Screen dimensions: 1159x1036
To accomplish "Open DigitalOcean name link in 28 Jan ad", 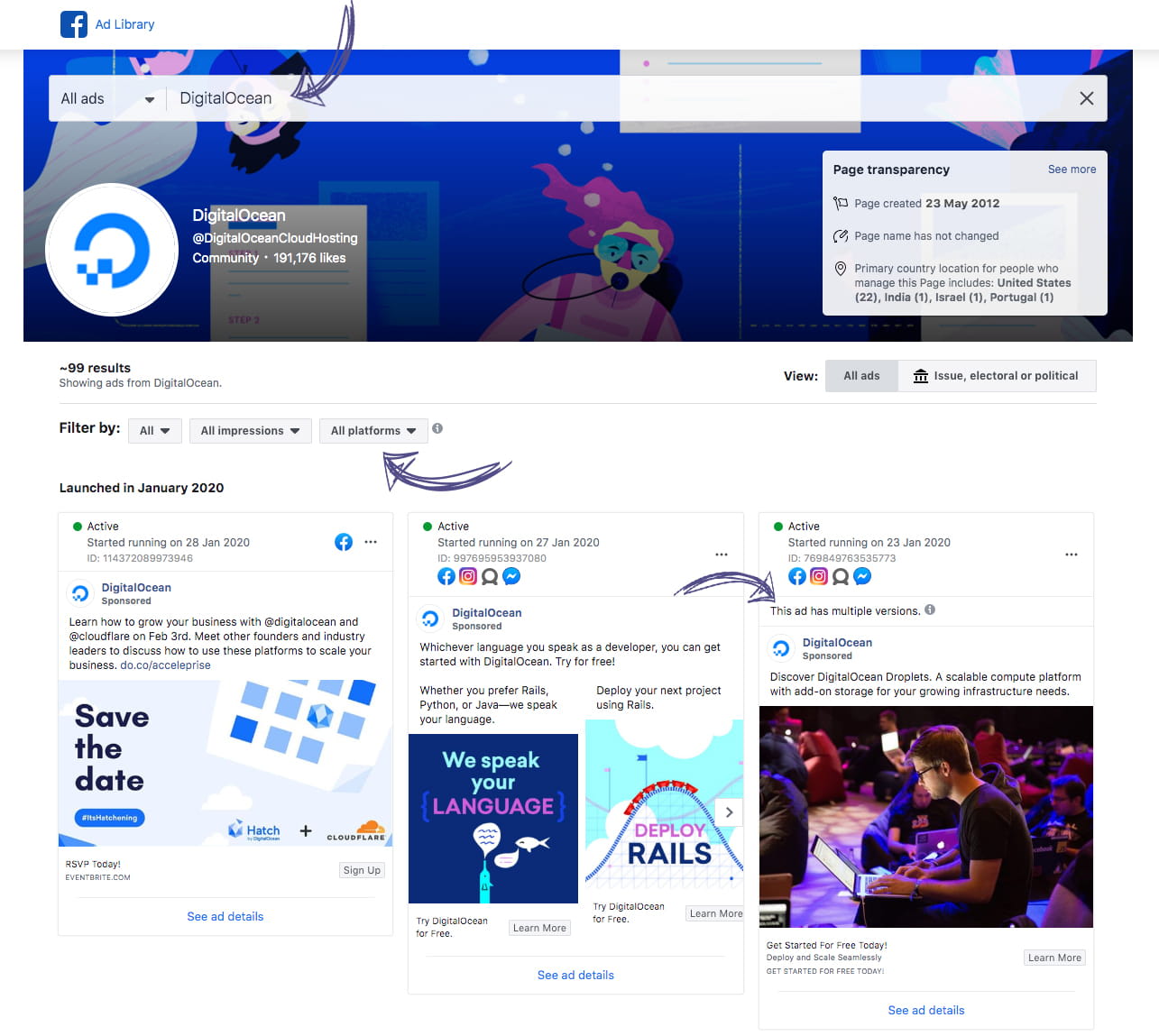I will click(x=136, y=587).
